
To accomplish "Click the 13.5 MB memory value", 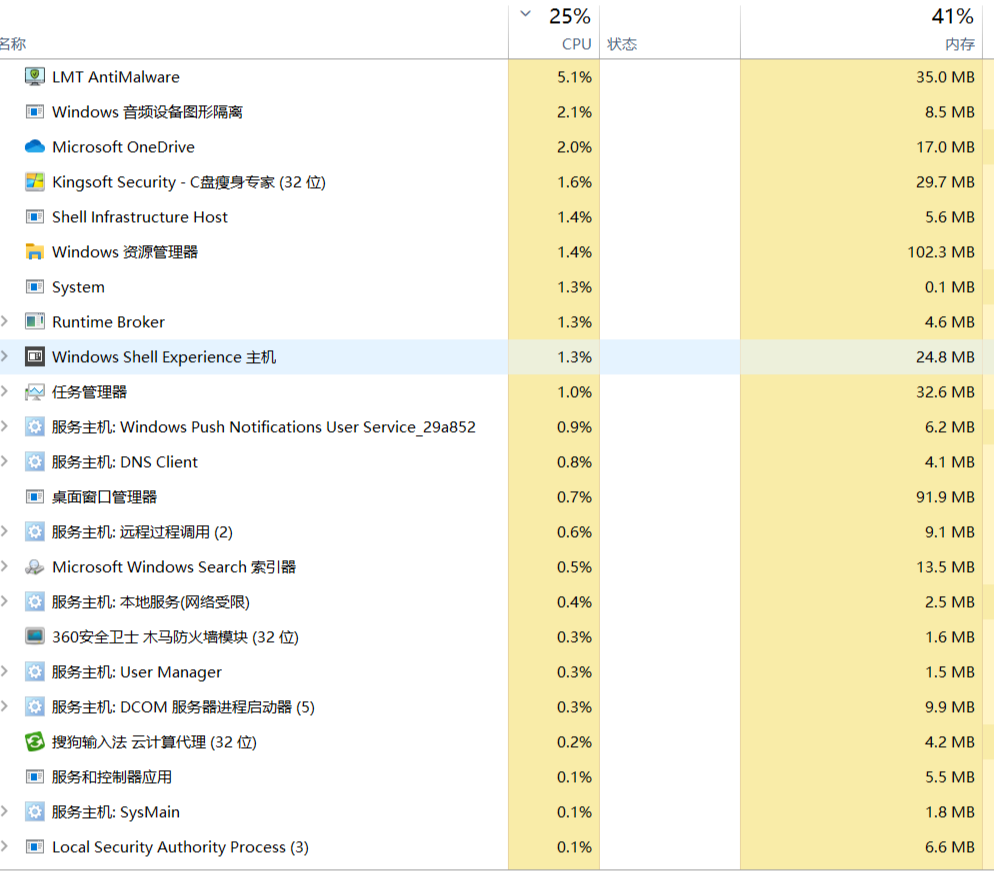I will (x=945, y=567).
